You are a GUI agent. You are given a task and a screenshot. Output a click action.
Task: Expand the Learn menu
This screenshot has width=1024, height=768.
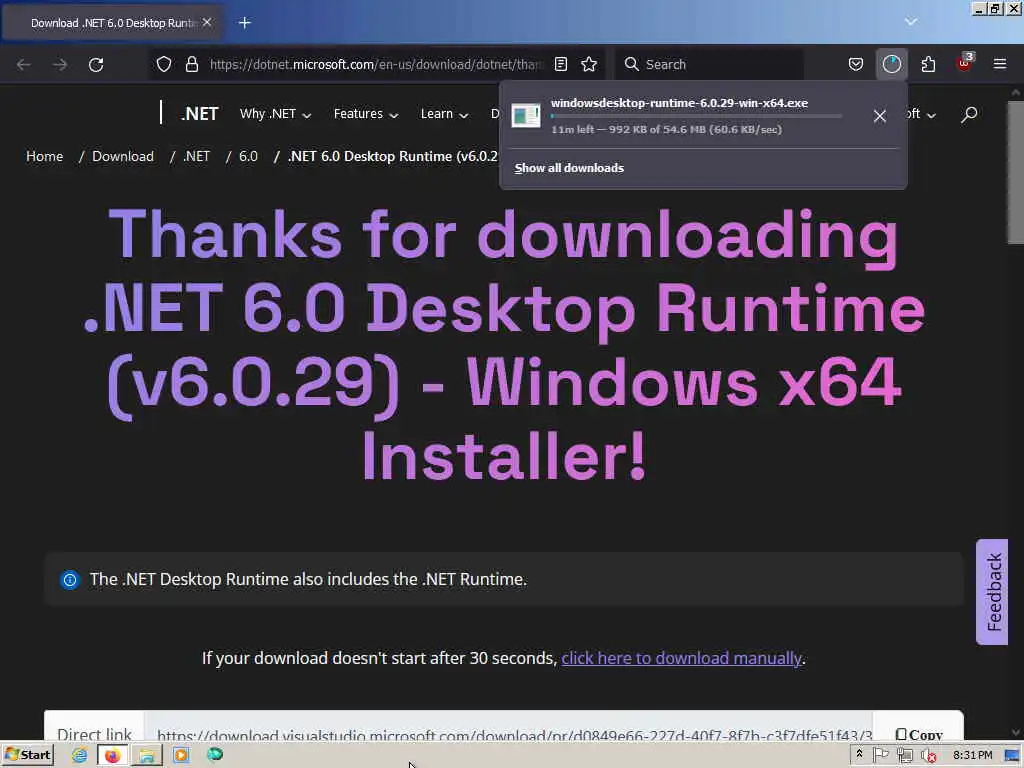pyautogui.click(x=444, y=114)
